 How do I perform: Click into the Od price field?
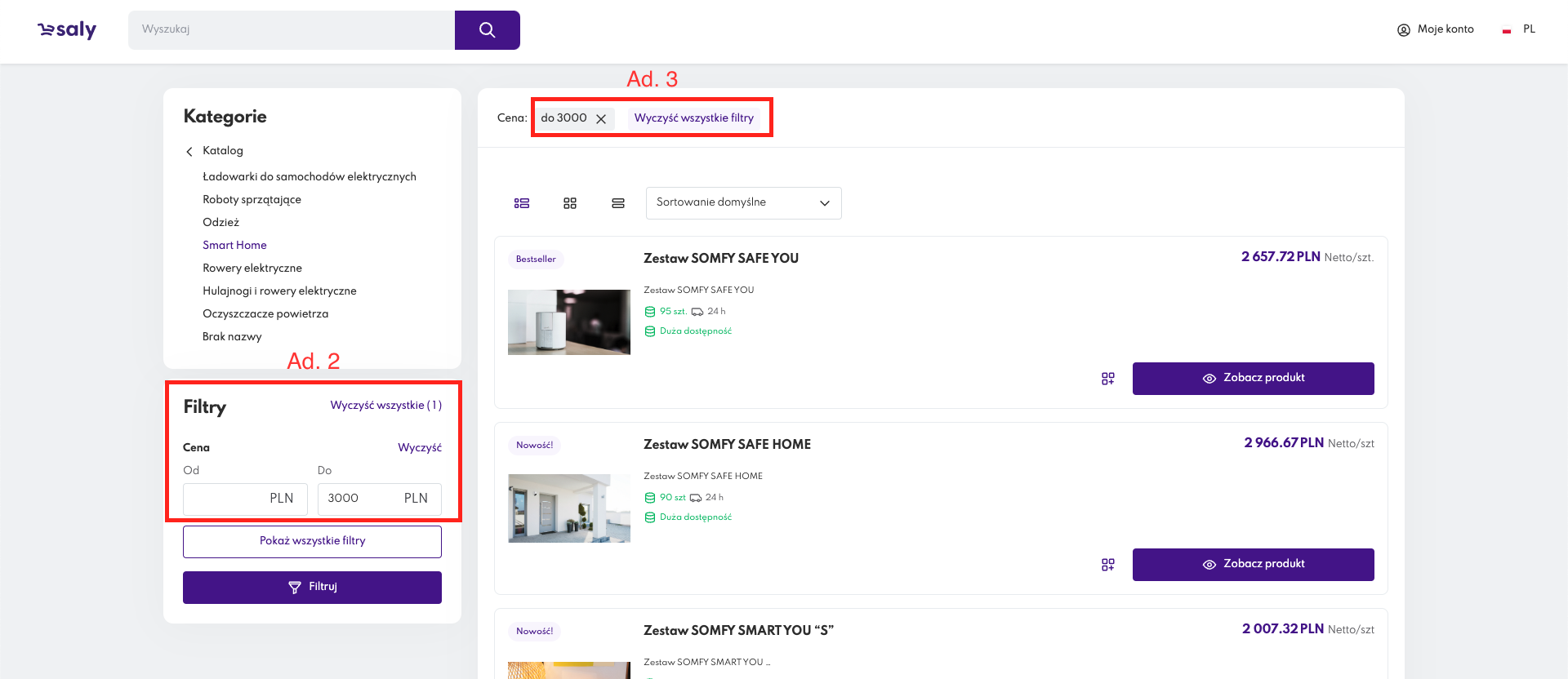pyautogui.click(x=229, y=499)
